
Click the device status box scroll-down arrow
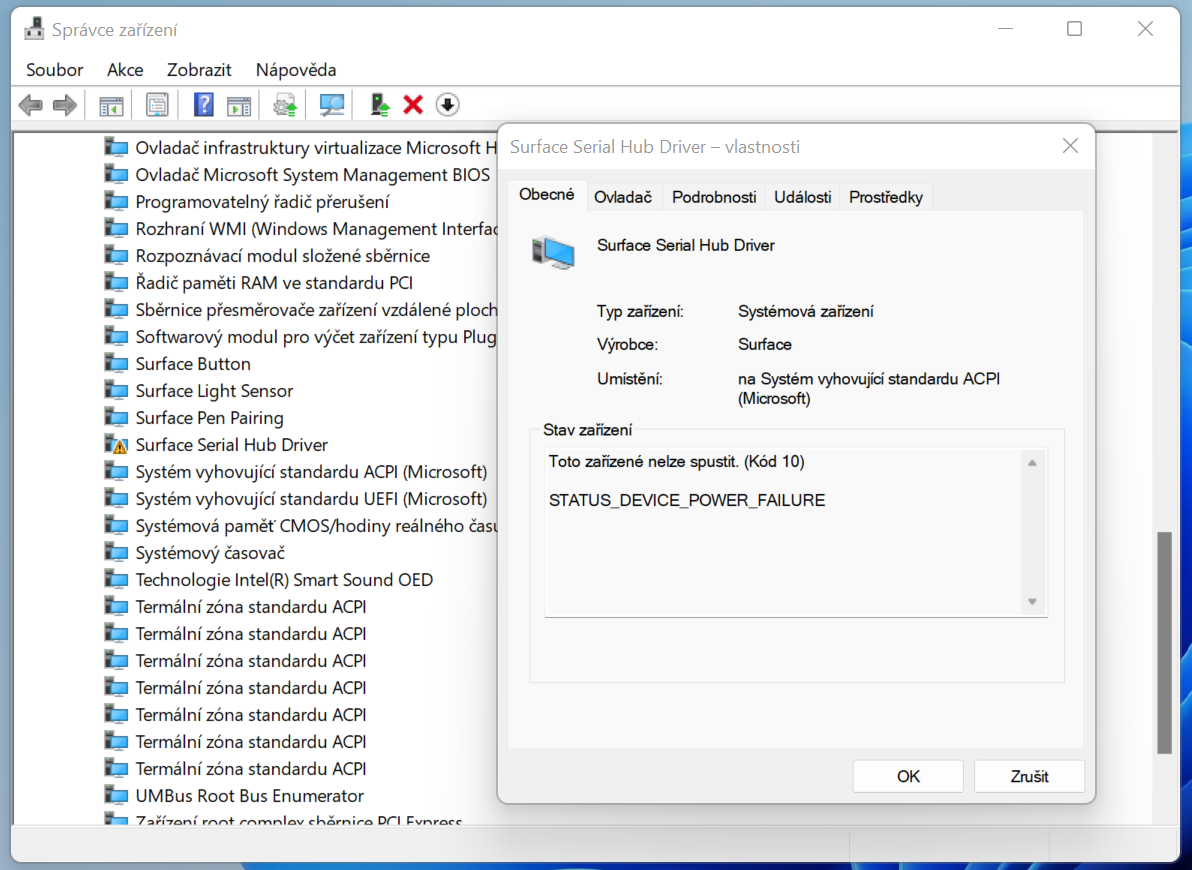coord(1032,602)
